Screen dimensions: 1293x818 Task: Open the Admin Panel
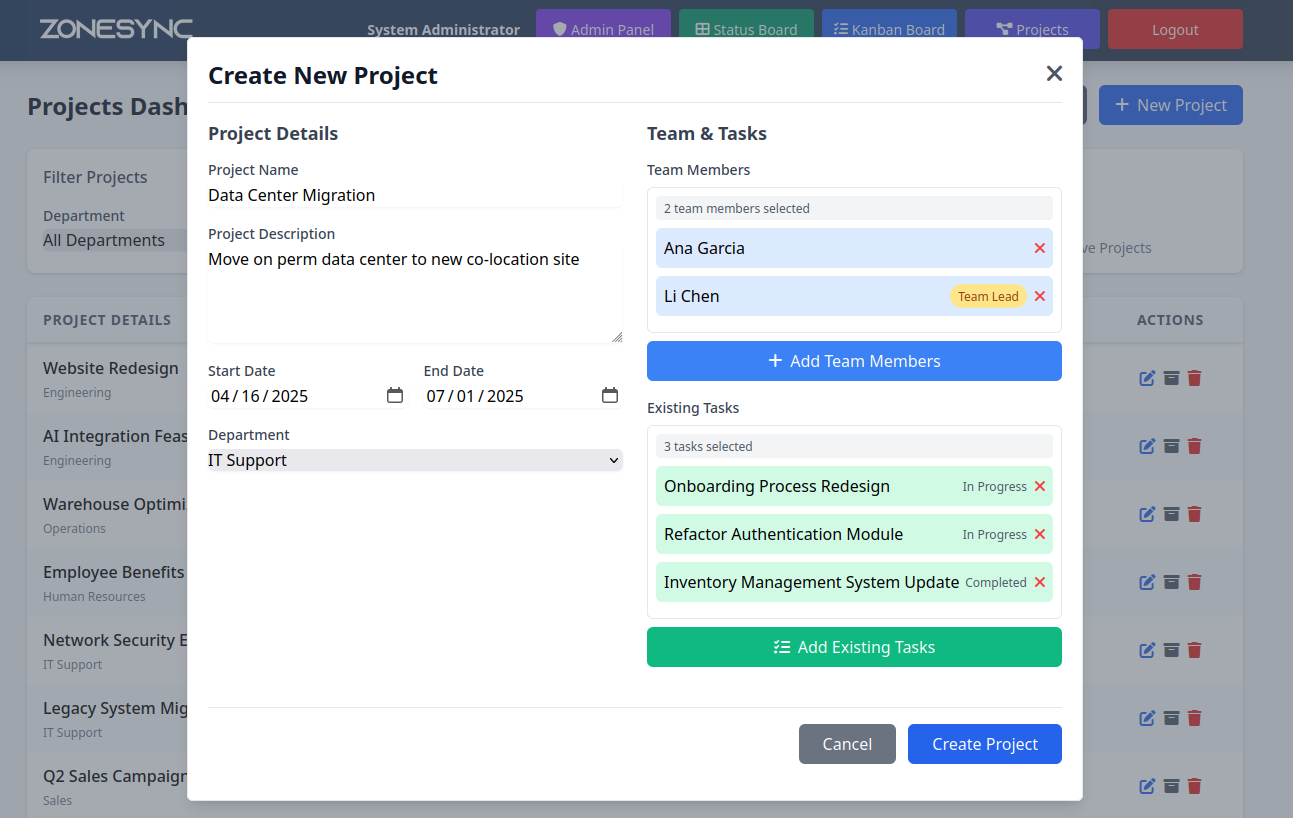603,30
